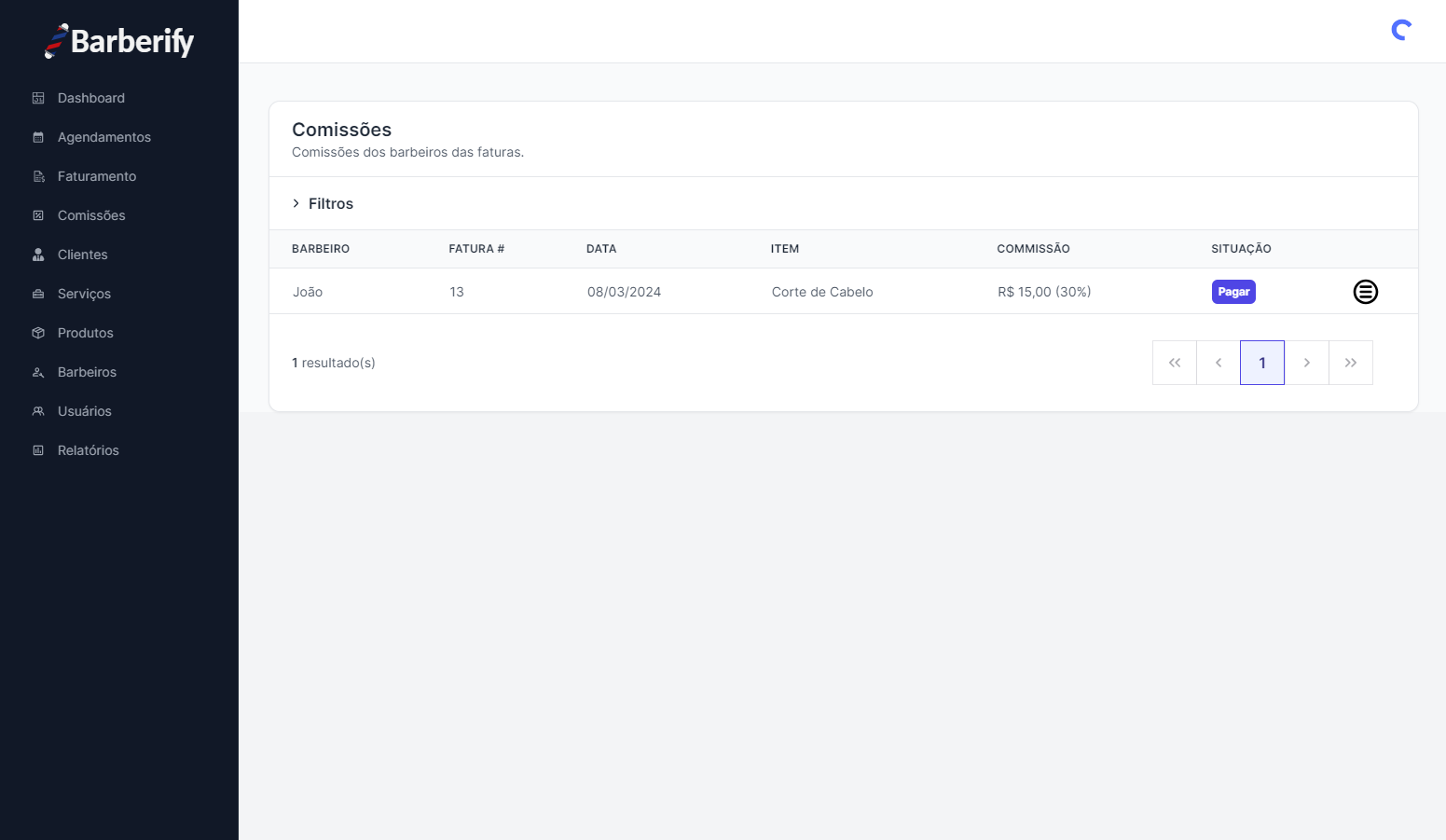Open the Clientes section icon
This screenshot has width=1446, height=840.
(37, 255)
